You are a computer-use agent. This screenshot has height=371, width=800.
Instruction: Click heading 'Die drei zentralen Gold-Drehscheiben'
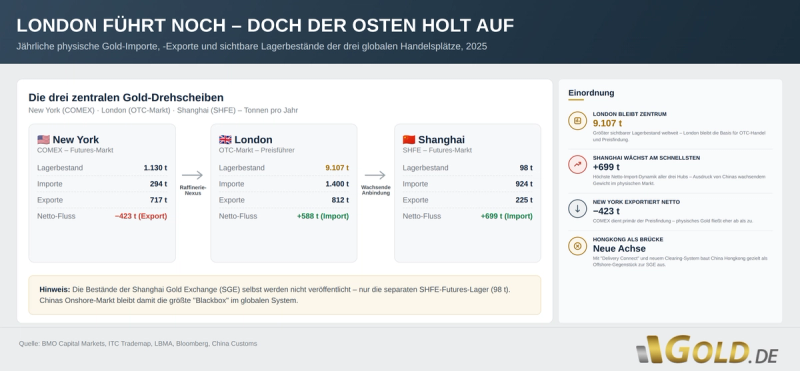126,97
